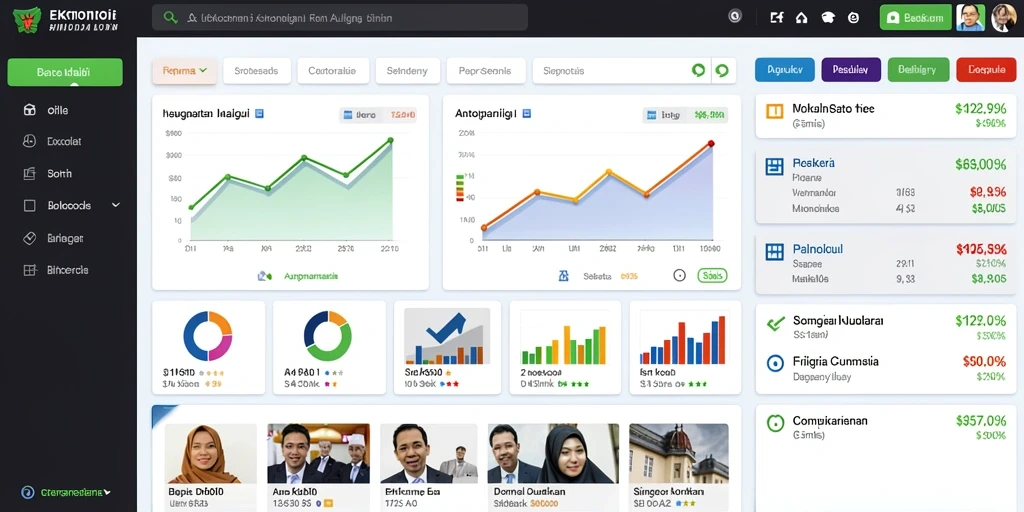This screenshot has width=1024, height=512.
Task: Click the green checkmark icon beside 'Somgeai Nuolarai'
Action: point(775,323)
